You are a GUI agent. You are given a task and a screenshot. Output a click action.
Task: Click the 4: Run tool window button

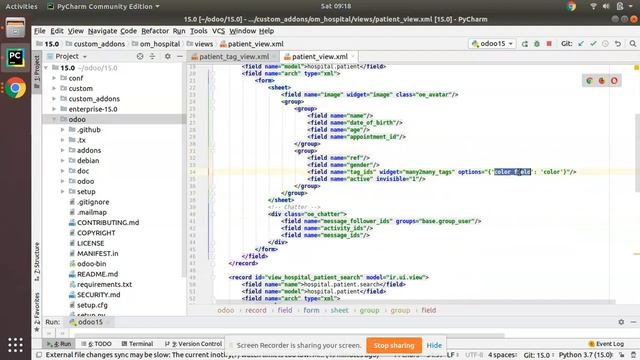tap(59, 344)
